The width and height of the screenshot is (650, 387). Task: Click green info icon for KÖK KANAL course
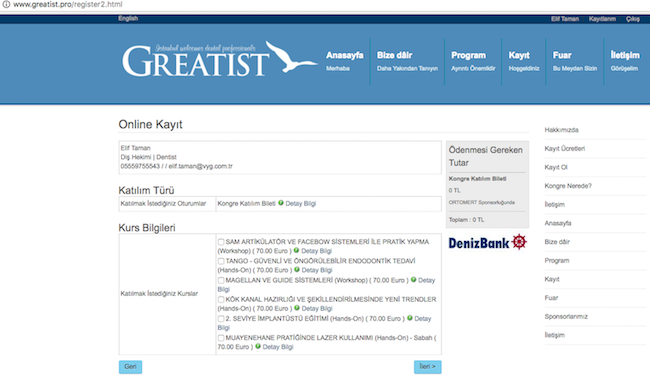tap(297, 308)
